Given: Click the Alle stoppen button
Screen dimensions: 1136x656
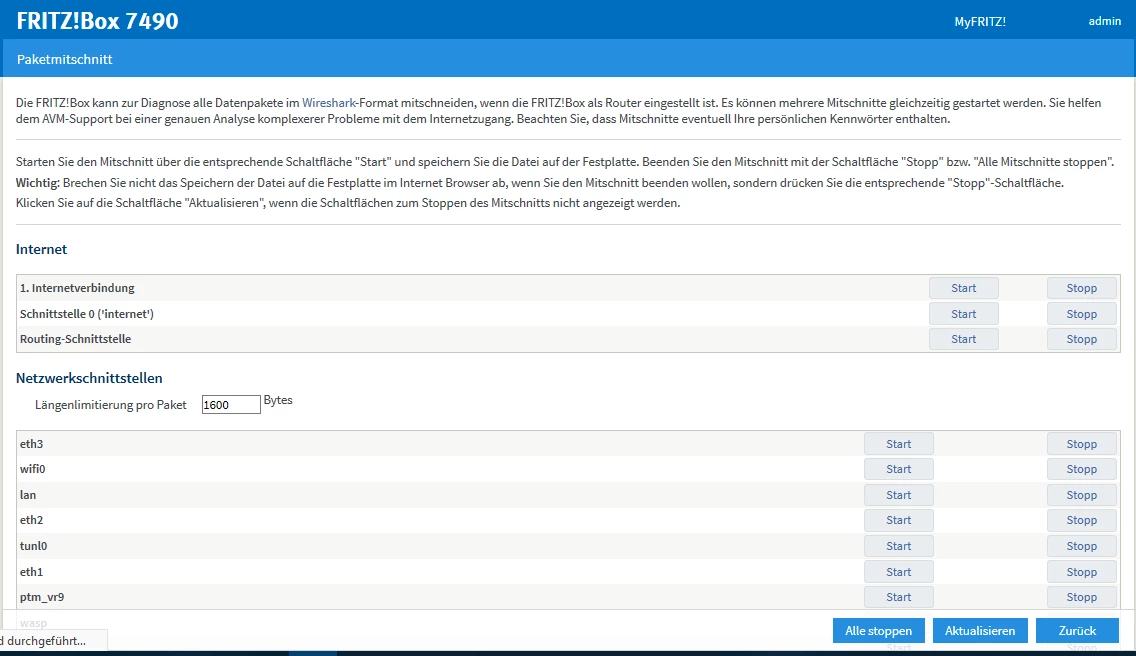Looking at the screenshot, I should (878, 631).
